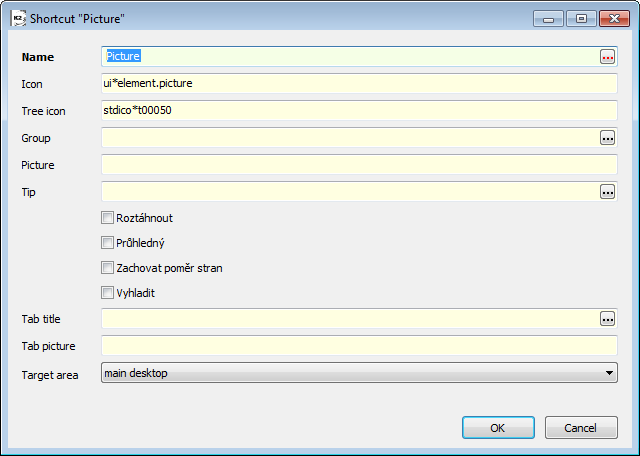The width and height of the screenshot is (640, 456).
Task: Enable the Roztáhnout checkbox
Action: pyautogui.click(x=107, y=218)
